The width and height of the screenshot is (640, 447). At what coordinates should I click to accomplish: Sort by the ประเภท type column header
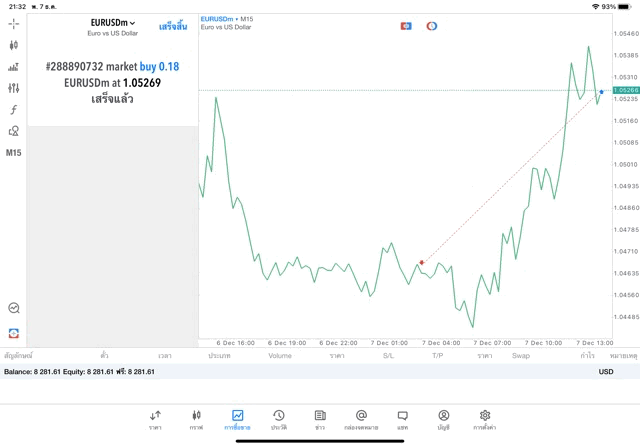pos(219,356)
